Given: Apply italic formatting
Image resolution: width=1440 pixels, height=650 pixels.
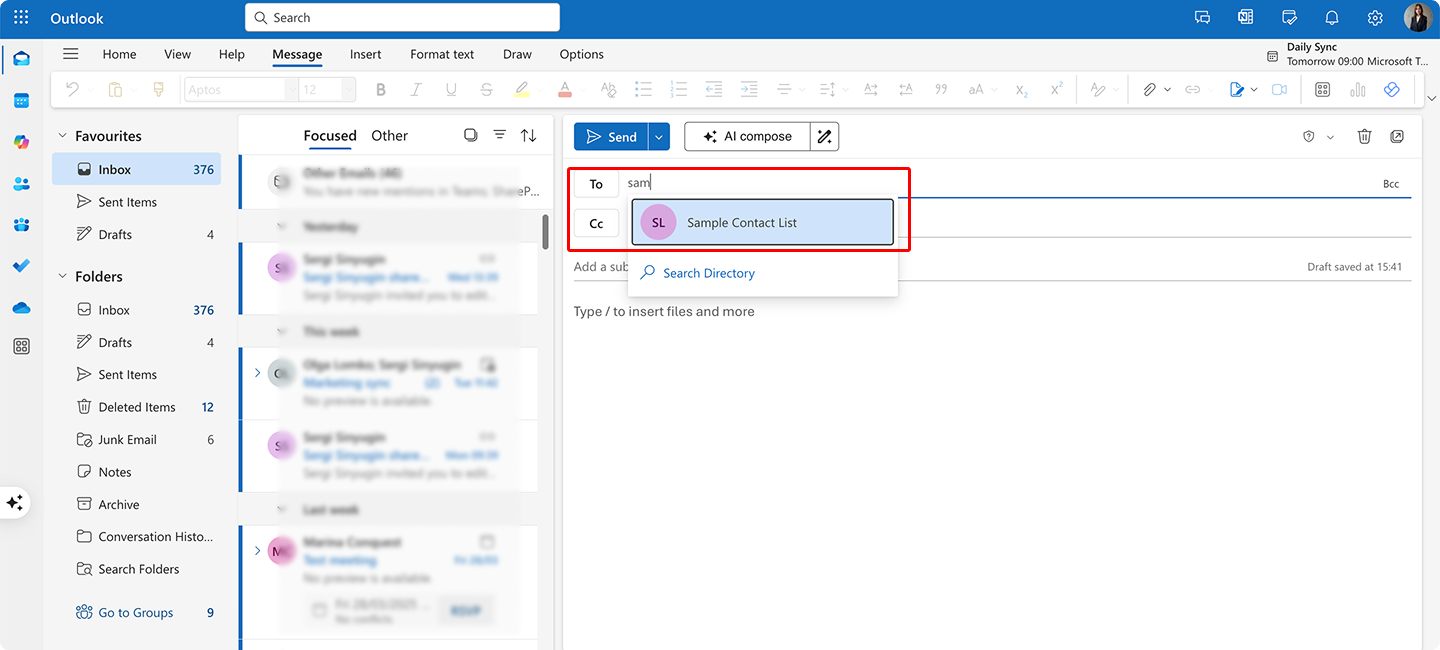Looking at the screenshot, I should point(415,89).
